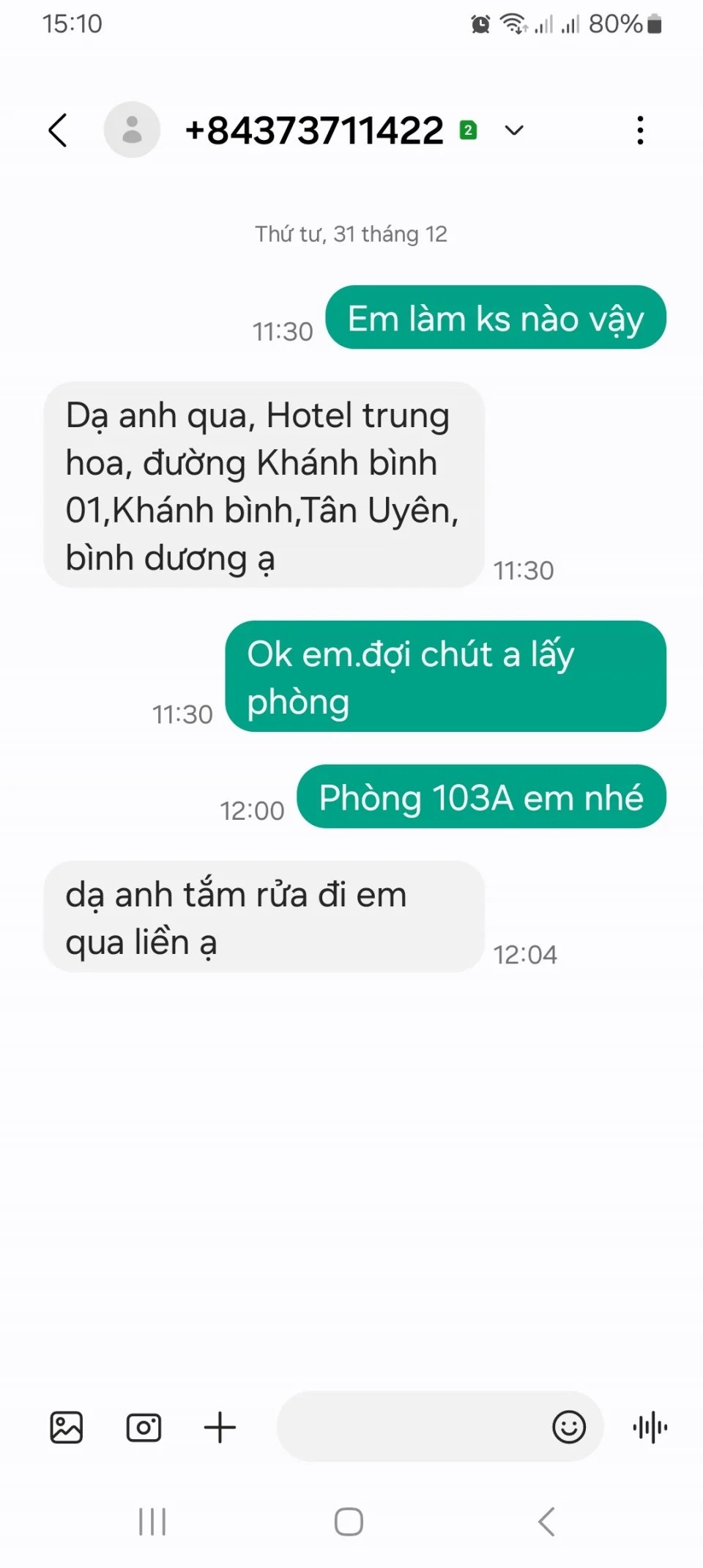Open recent apps from the navigation bar
Image resolution: width=703 pixels, height=1568 pixels.
pos(152,1522)
